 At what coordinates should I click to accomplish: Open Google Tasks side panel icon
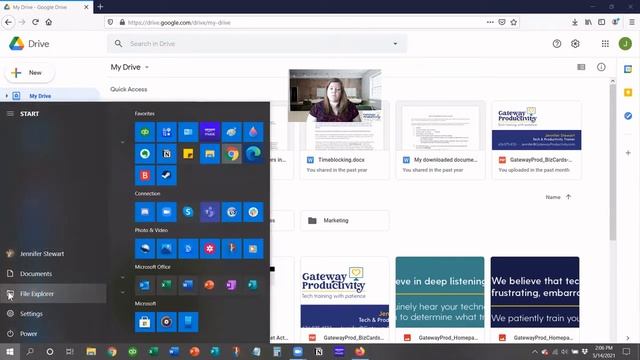[628, 116]
